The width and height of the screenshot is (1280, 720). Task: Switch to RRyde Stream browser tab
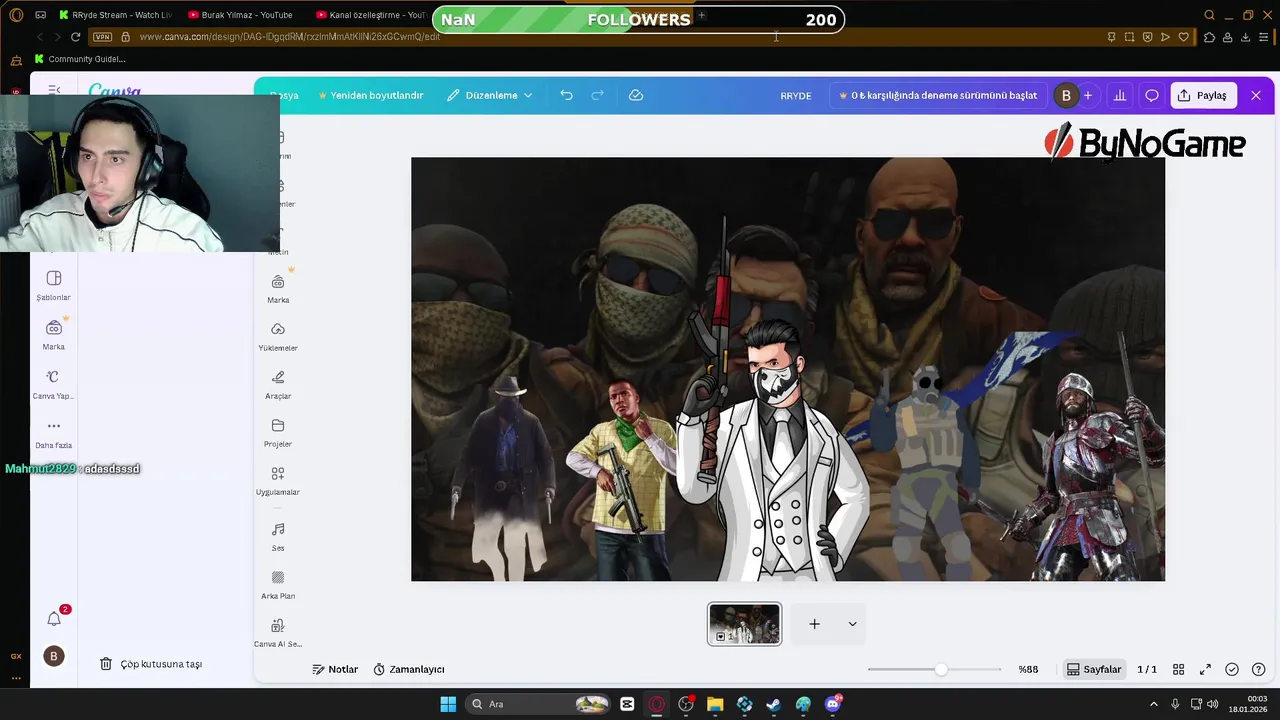tap(115, 15)
